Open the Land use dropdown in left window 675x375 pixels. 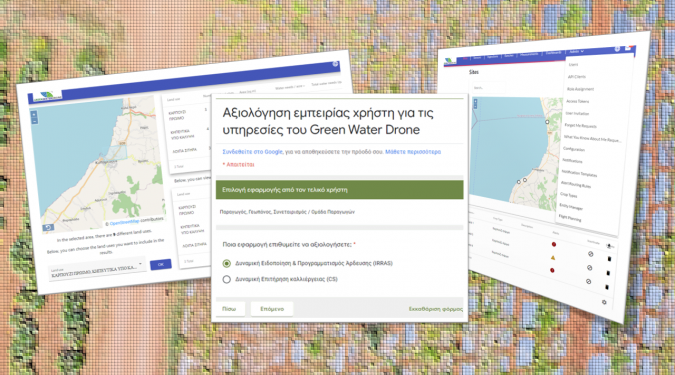tap(97, 269)
